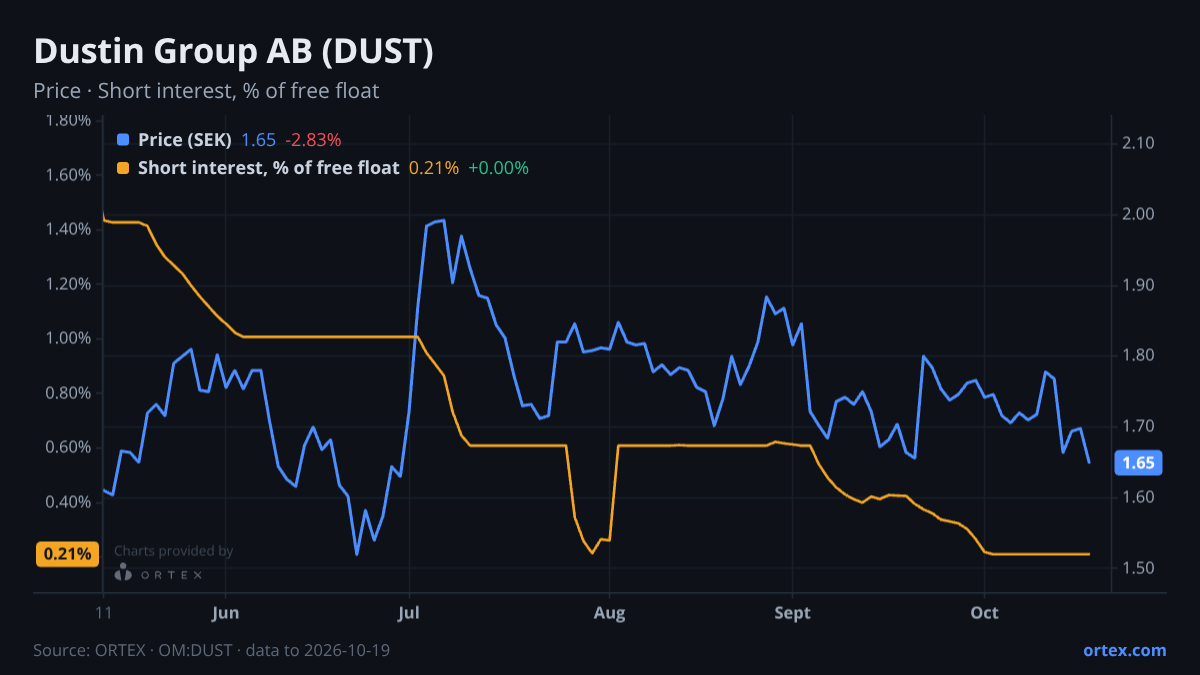Click the Jun label on the date axis
Image resolution: width=1200 pixels, height=675 pixels.
pos(226,613)
